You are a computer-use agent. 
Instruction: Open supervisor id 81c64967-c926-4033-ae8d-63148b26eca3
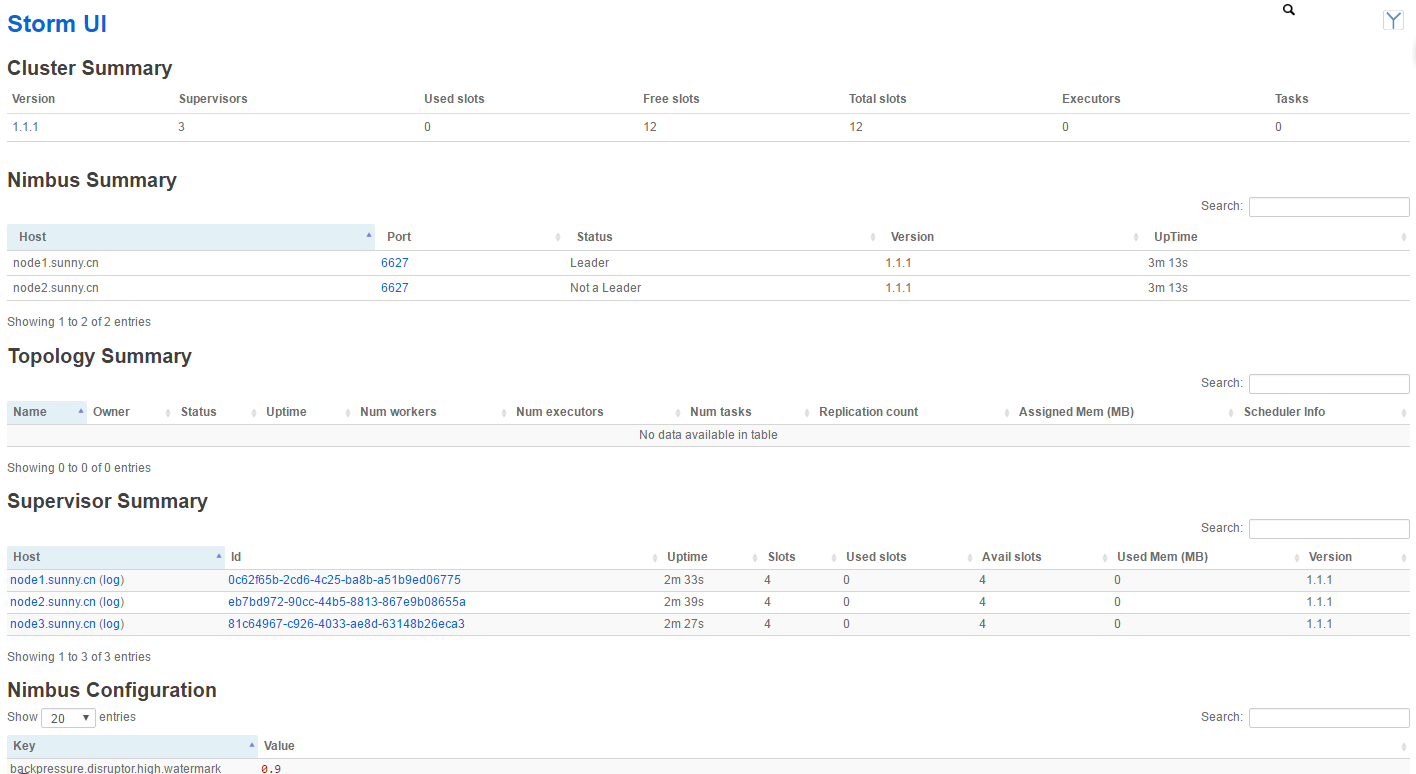[x=346, y=624]
